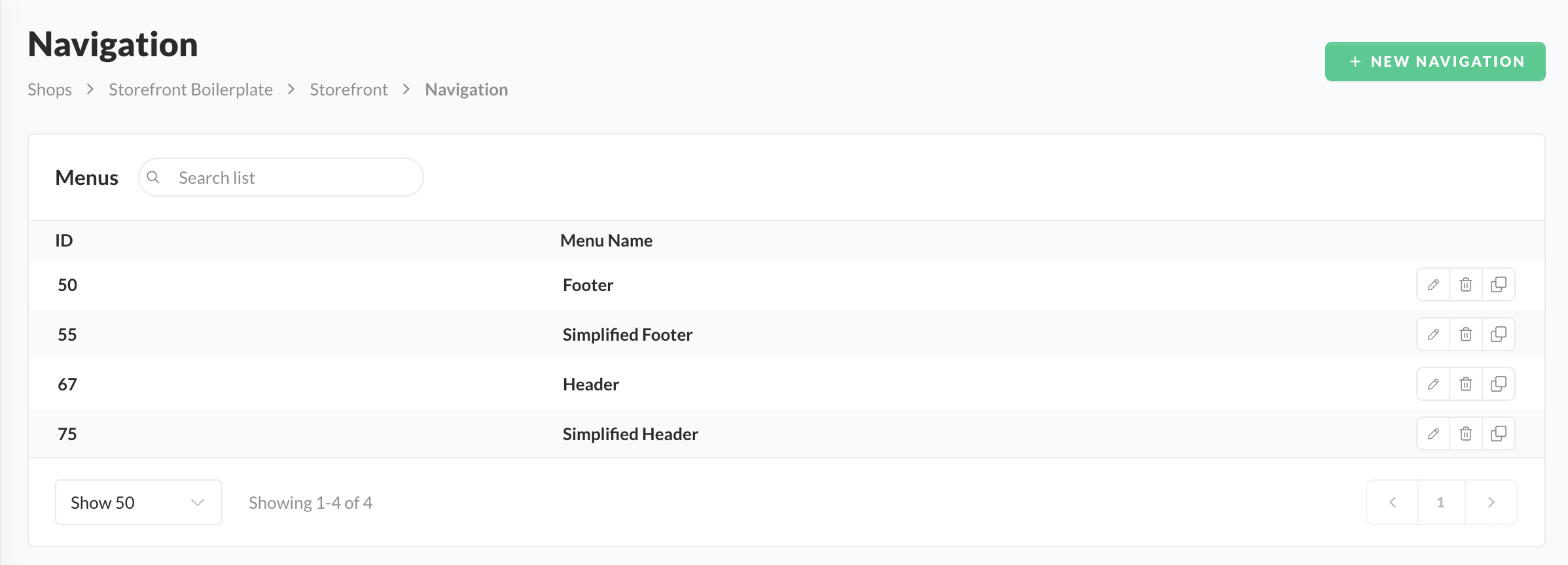1568x565 pixels.
Task: Focus the Search list field
Action: tap(291, 177)
